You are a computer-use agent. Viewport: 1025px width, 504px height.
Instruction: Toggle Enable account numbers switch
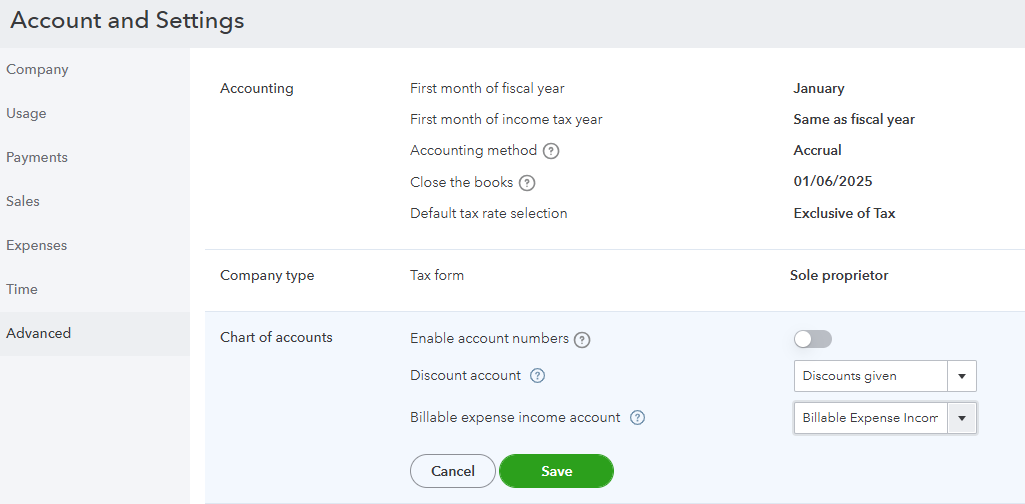[x=813, y=339]
